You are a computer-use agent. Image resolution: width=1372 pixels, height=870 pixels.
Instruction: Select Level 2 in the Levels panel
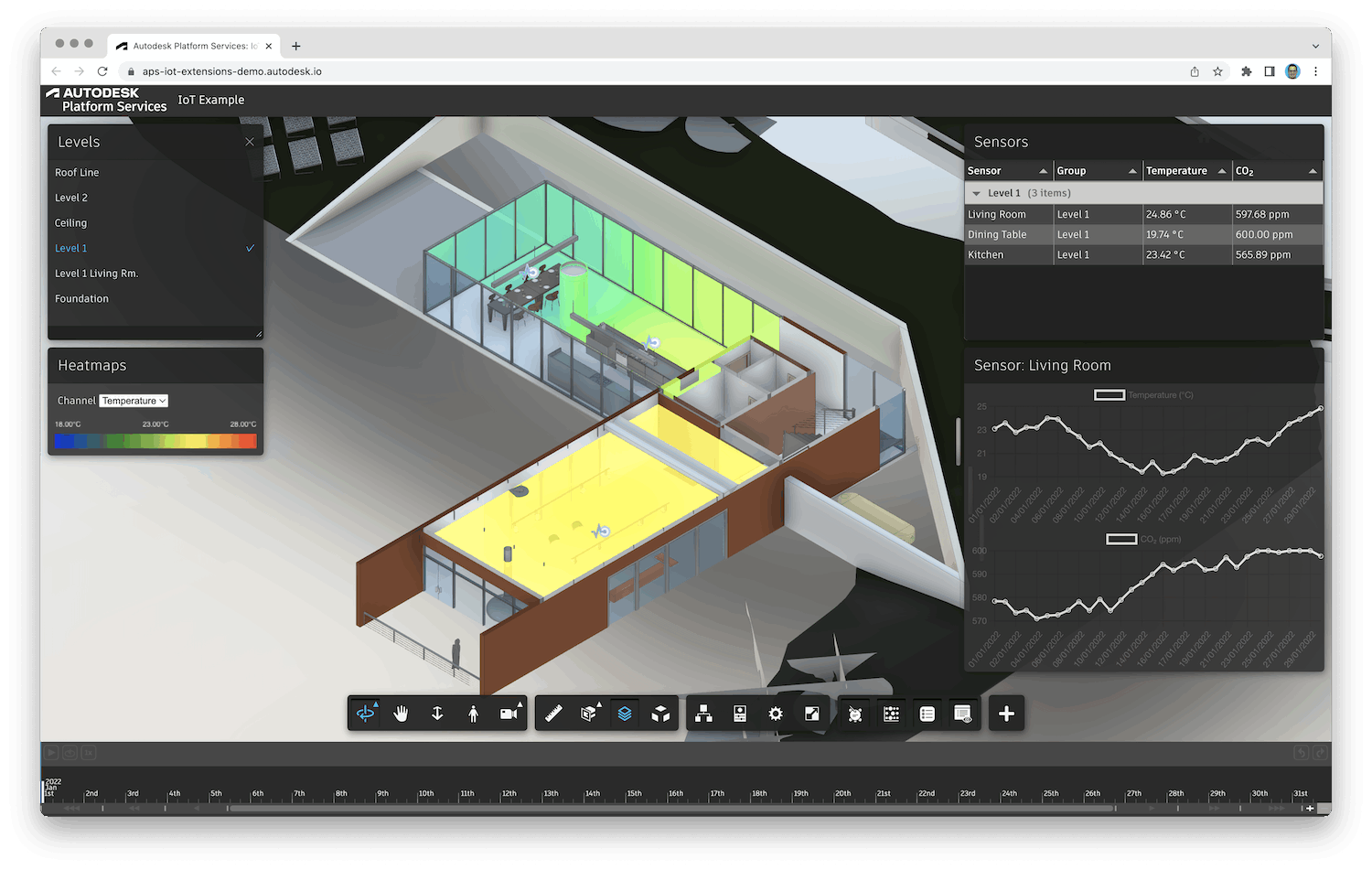[x=71, y=198]
